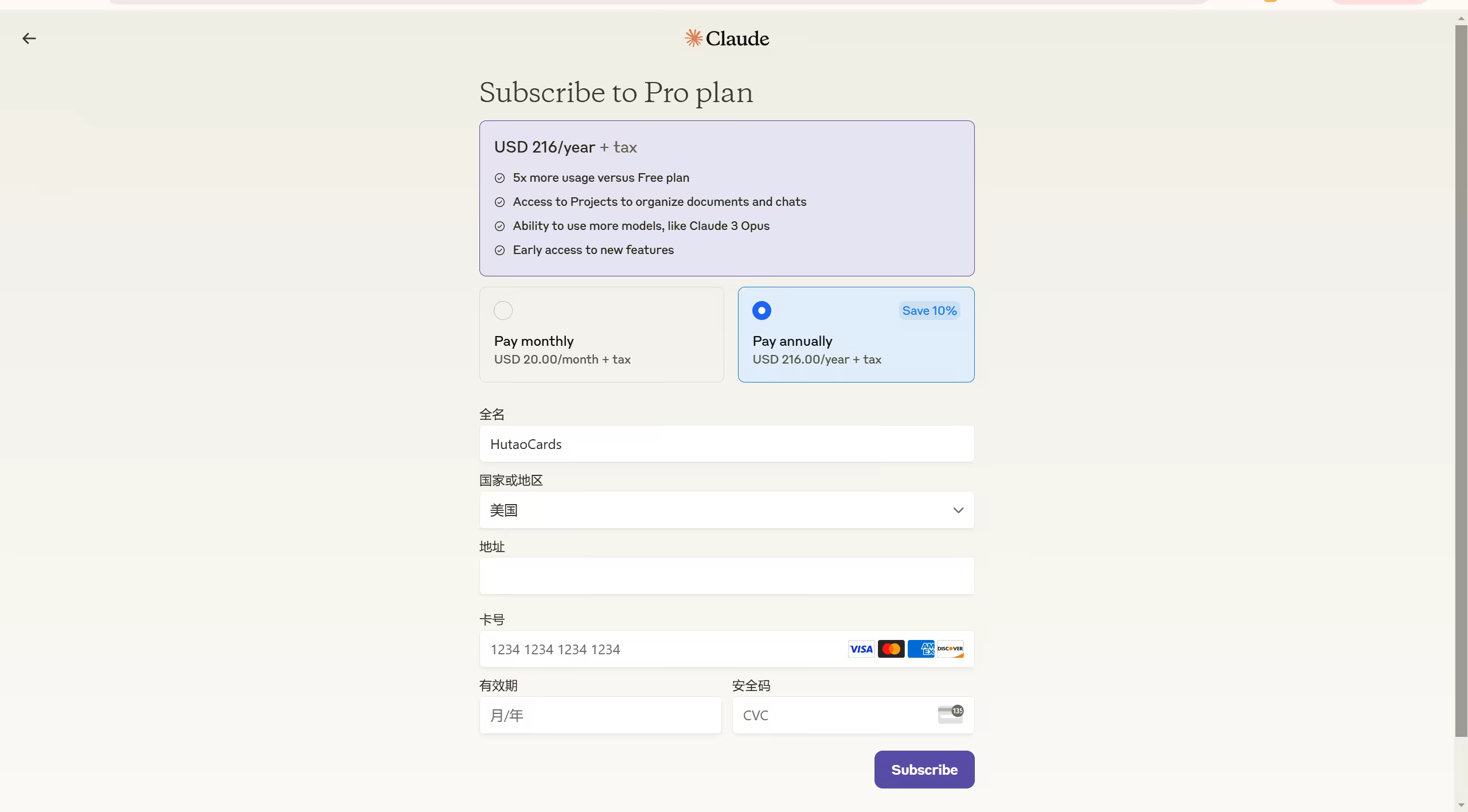The height and width of the screenshot is (812, 1468).
Task: Select the Pay annually radio button
Action: (x=762, y=311)
